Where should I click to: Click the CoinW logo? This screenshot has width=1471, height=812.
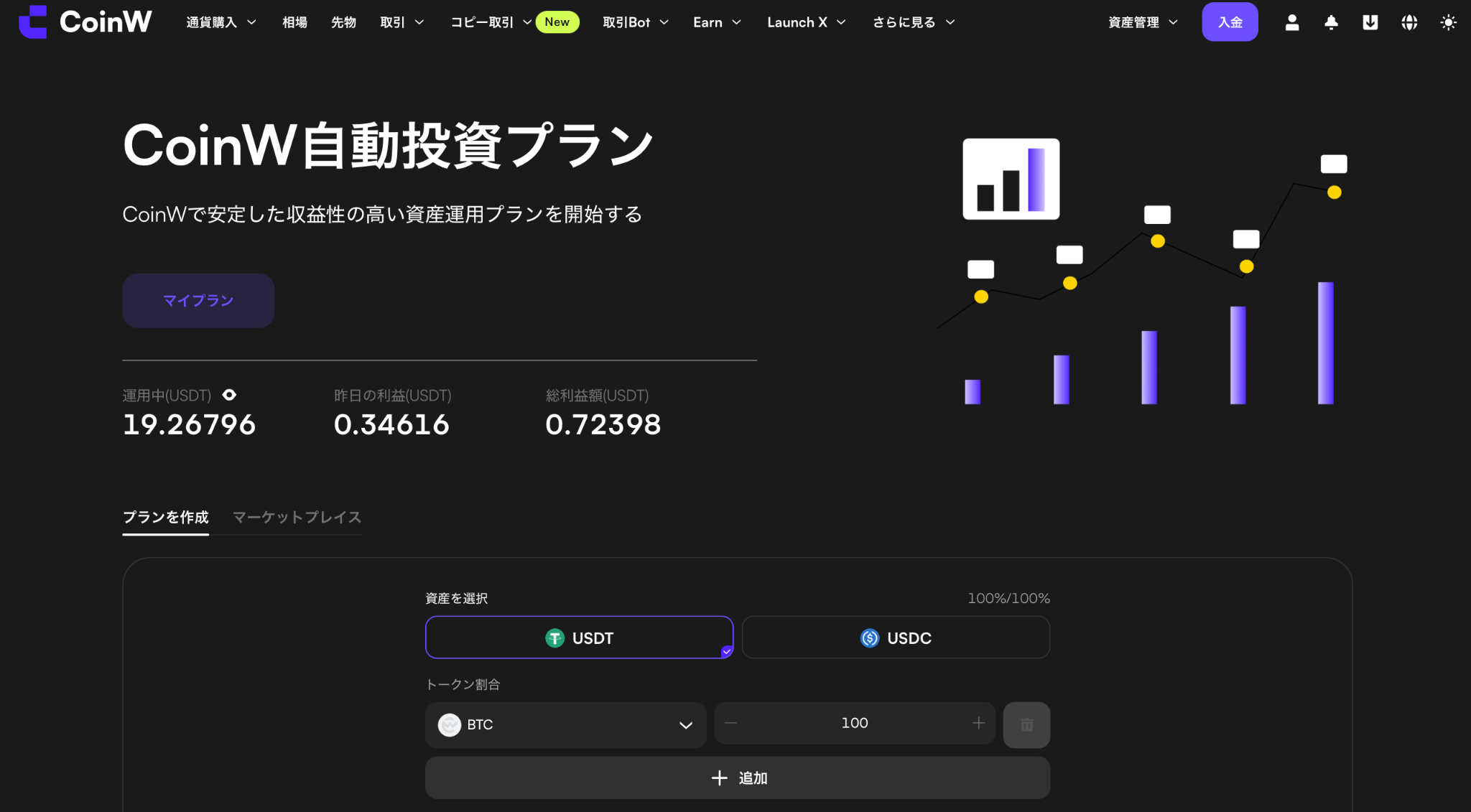coord(85,22)
